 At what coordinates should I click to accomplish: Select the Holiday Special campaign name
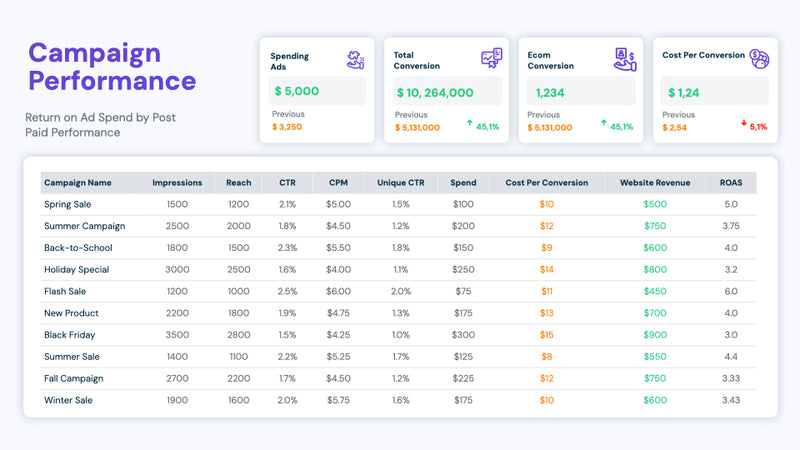(x=77, y=269)
